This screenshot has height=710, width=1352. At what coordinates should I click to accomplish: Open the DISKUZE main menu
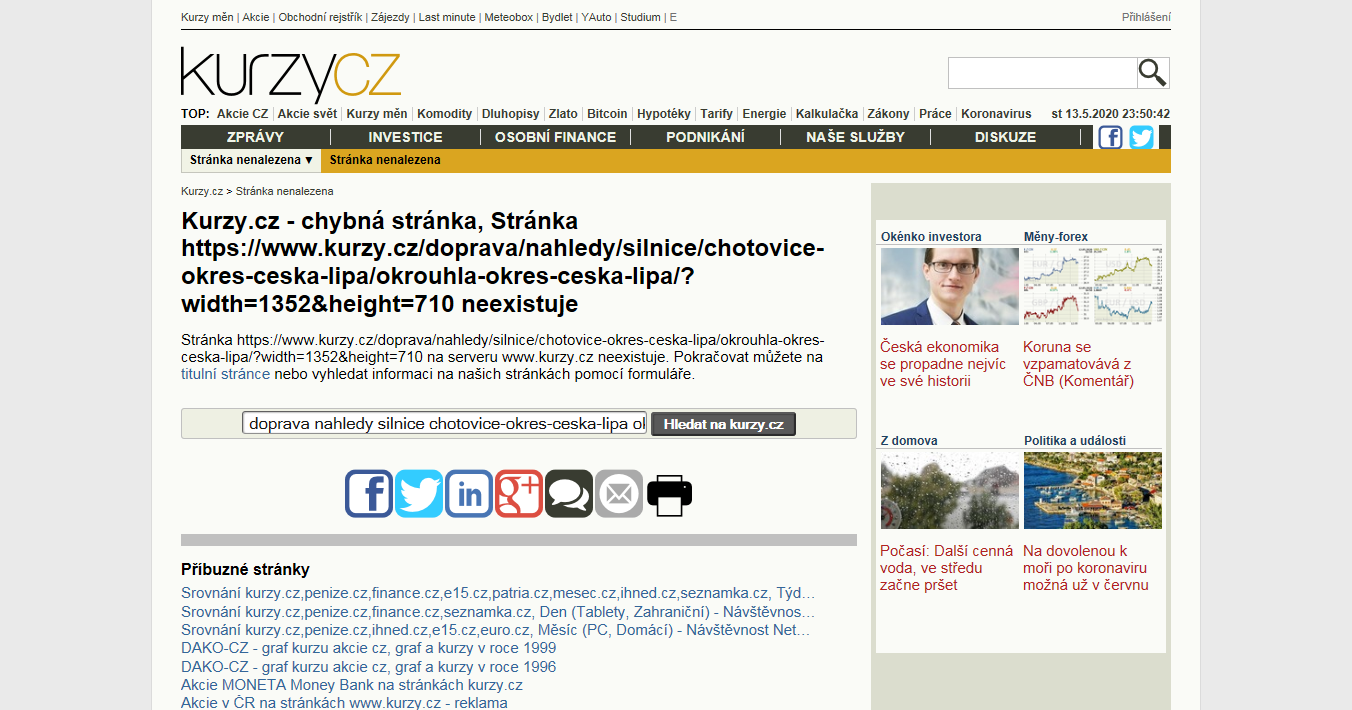pyautogui.click(x=1005, y=137)
